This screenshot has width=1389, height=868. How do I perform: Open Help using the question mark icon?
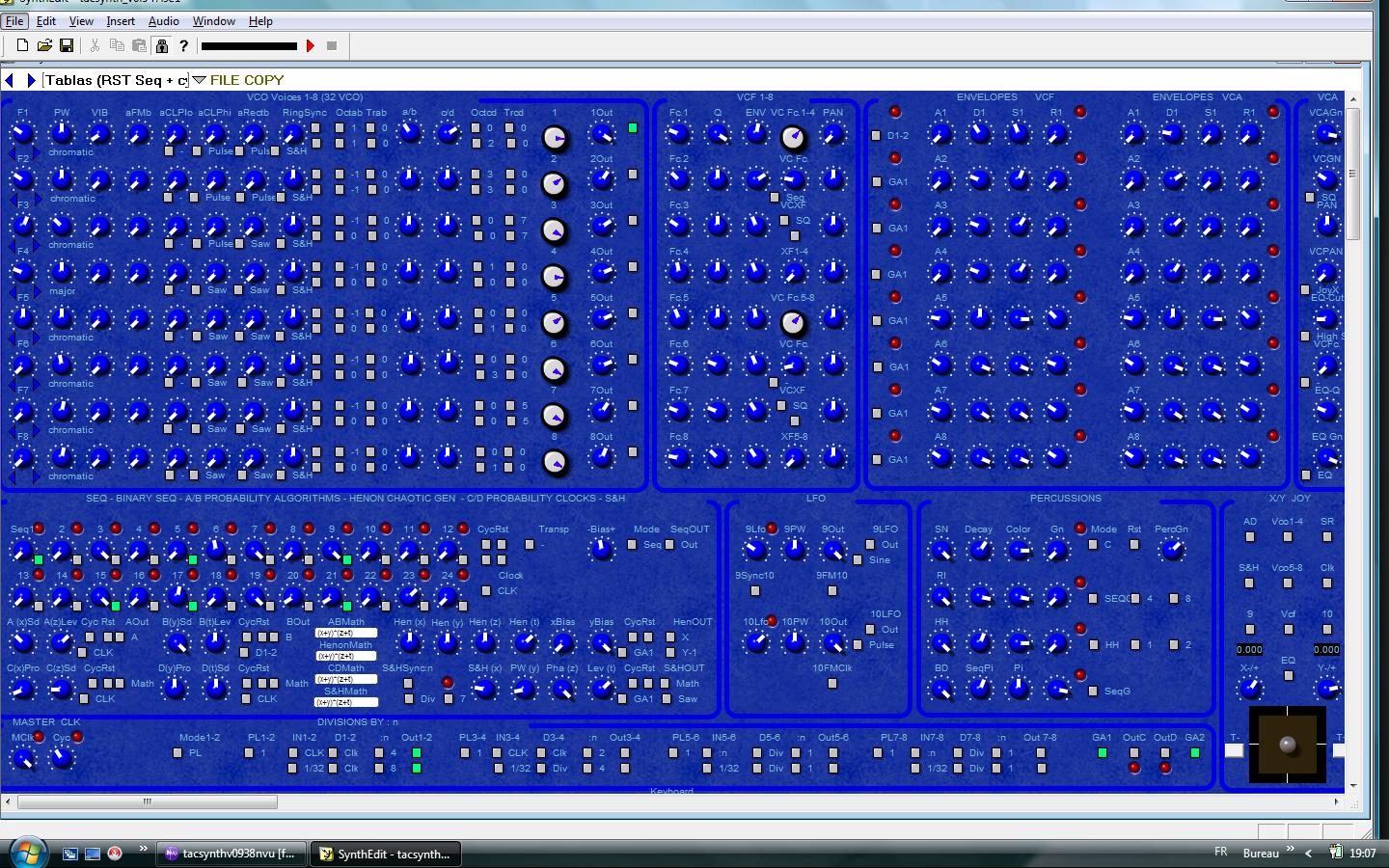coord(183,44)
